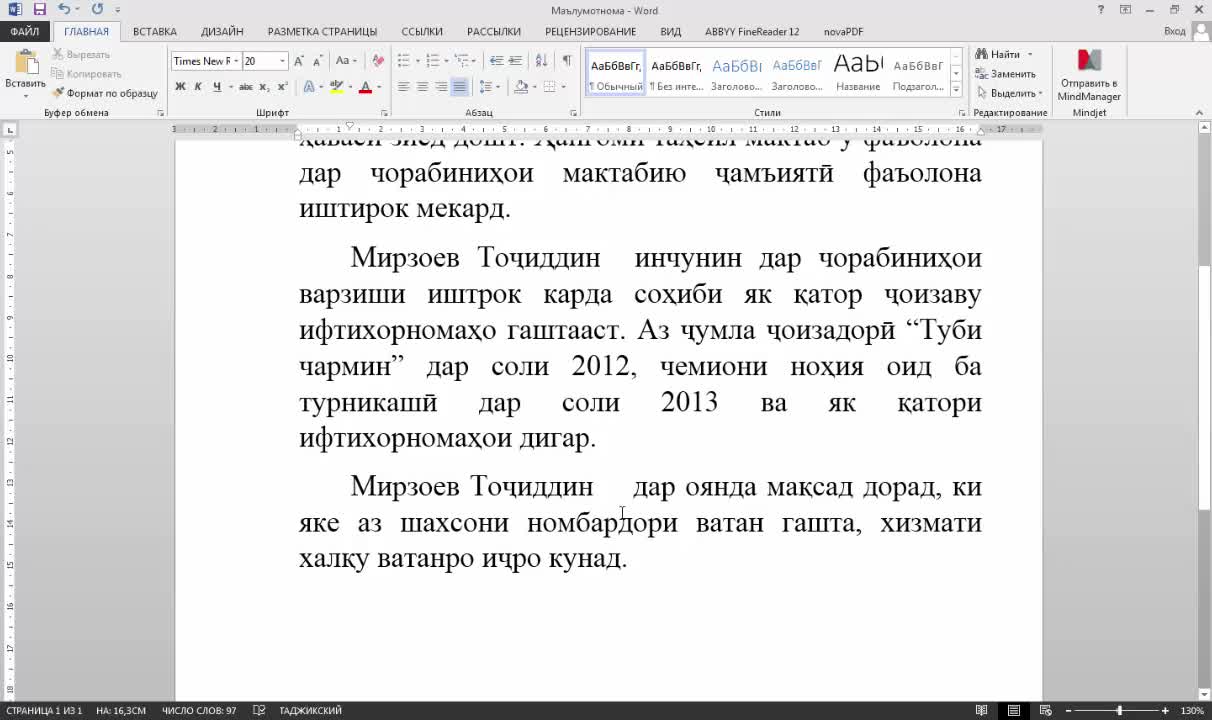Open the ВСТАВКА (Insert) ribbon tab
This screenshot has width=1212, height=720.
[x=155, y=32]
